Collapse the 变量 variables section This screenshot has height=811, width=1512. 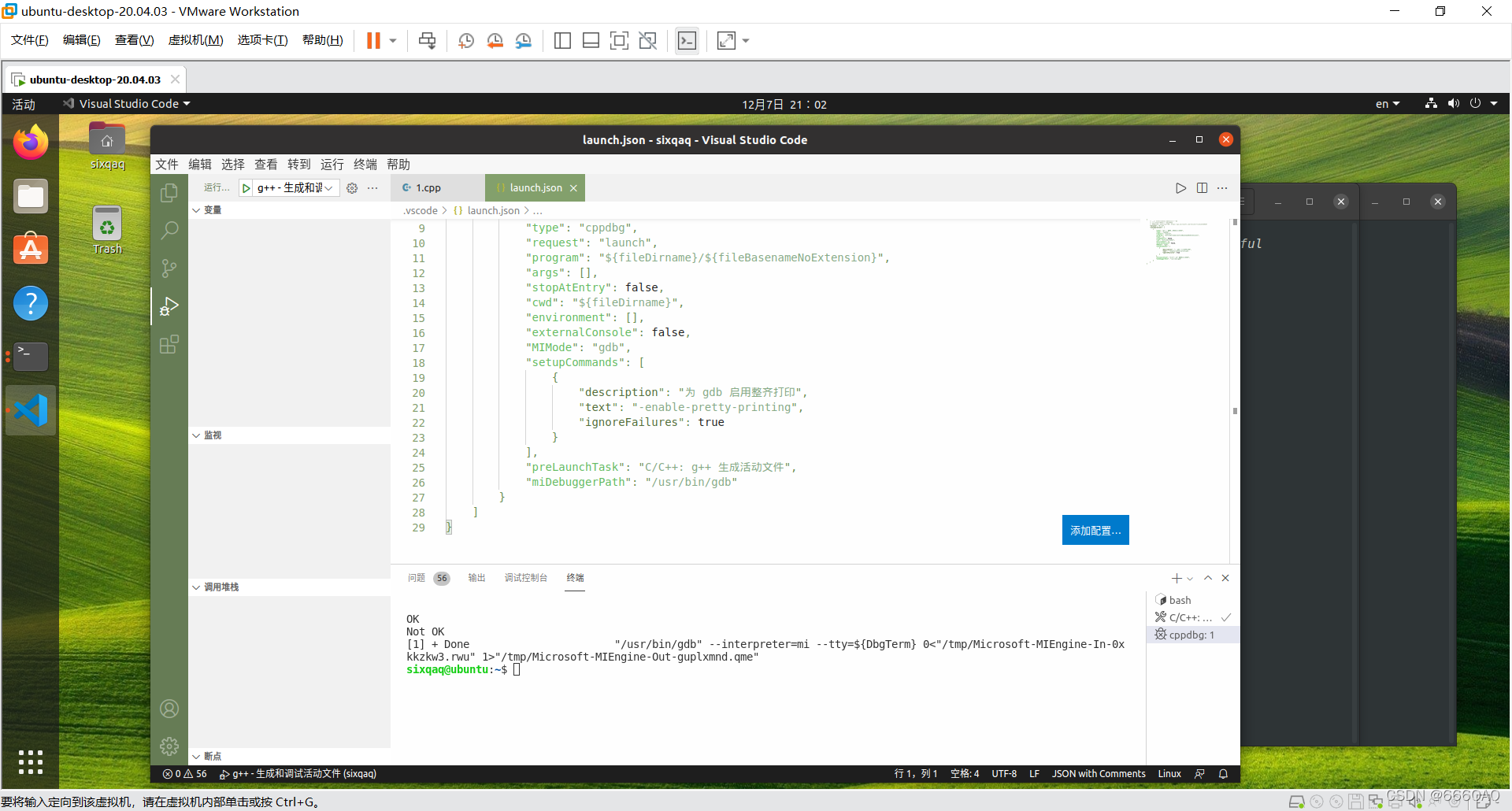(208, 210)
